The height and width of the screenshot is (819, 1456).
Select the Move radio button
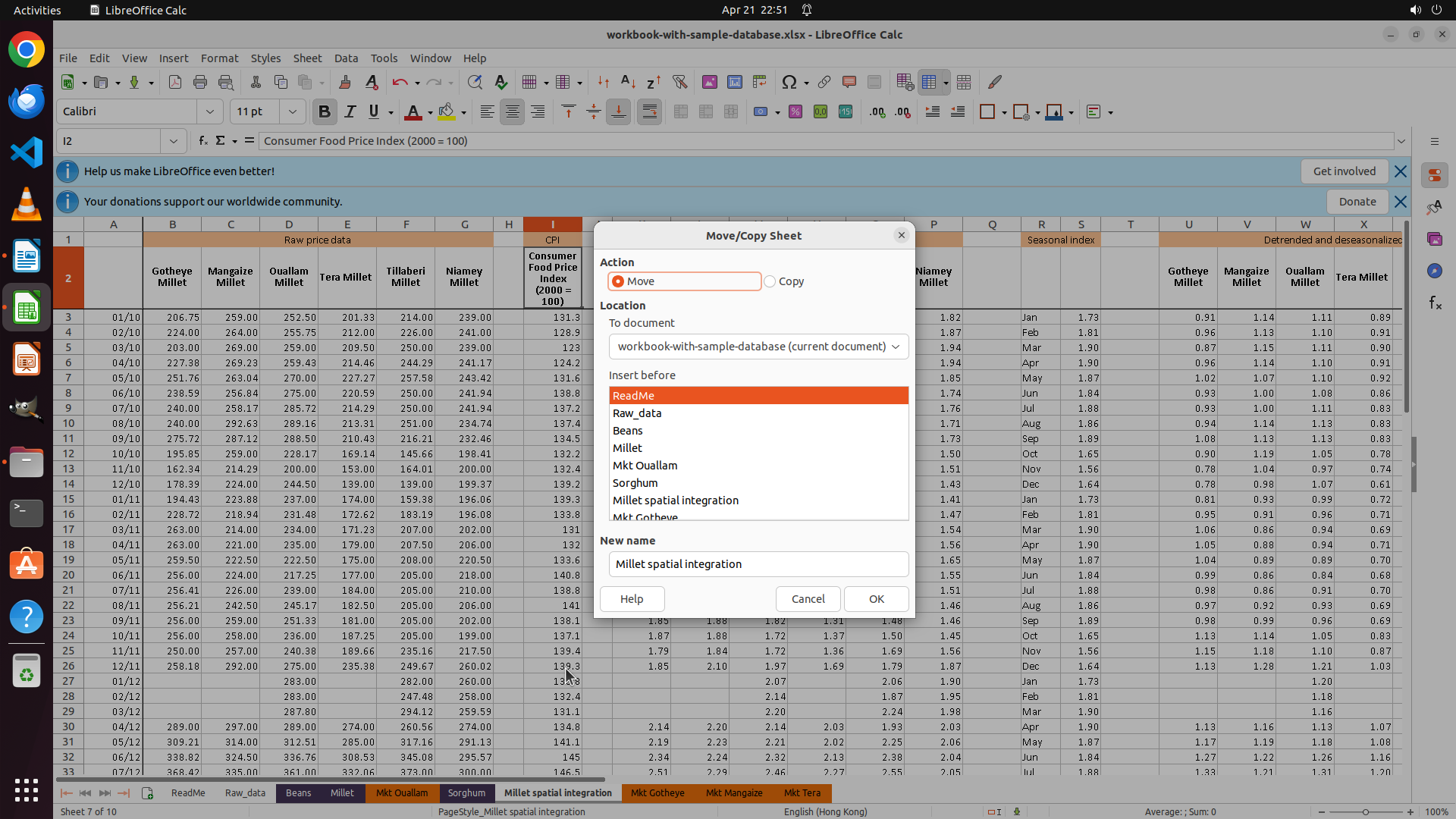click(x=619, y=281)
